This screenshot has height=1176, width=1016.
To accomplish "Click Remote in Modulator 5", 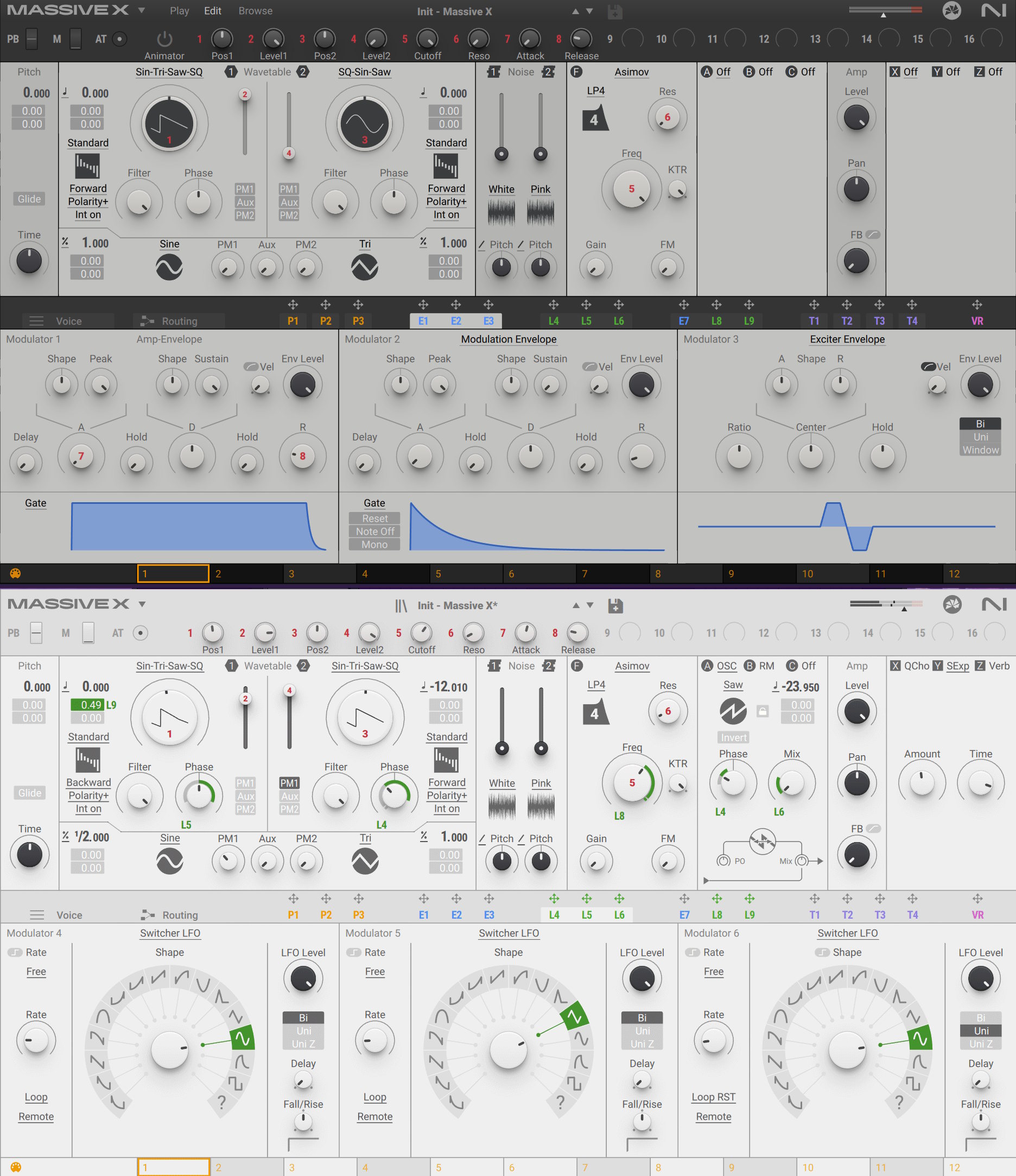I will tap(375, 1116).
